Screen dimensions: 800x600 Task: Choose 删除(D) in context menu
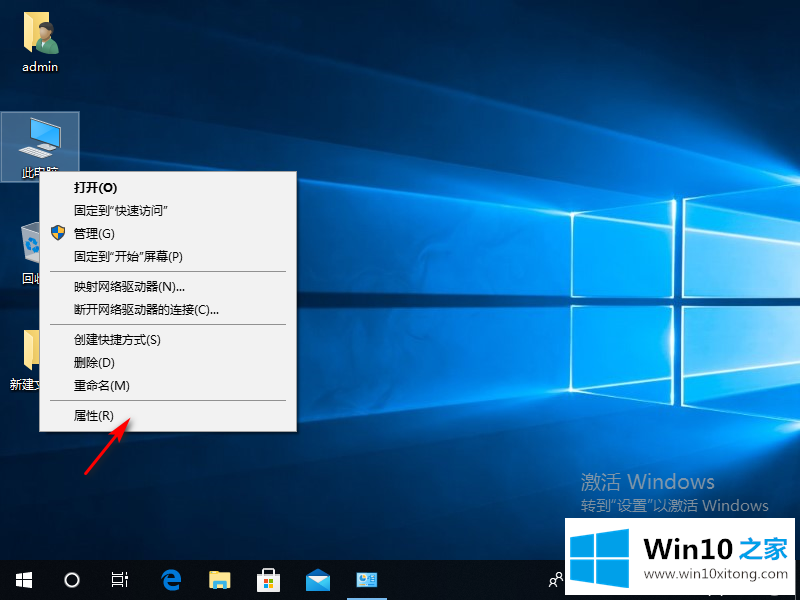168,363
